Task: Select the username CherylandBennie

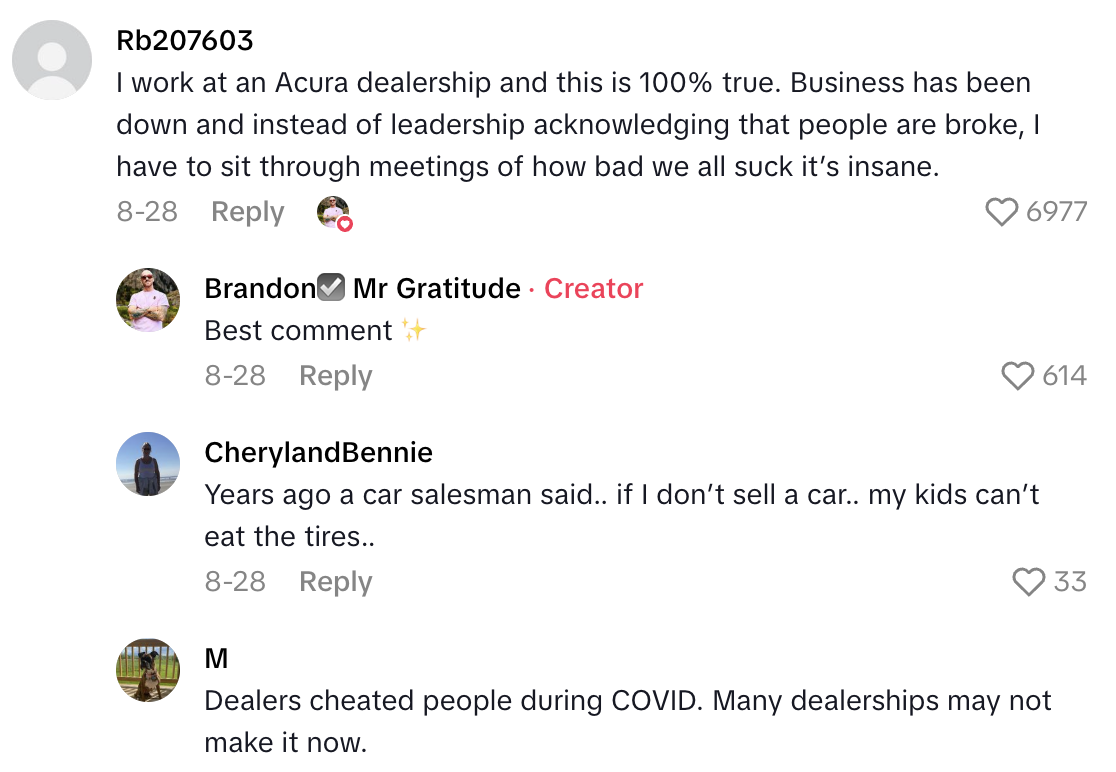Action: (318, 452)
